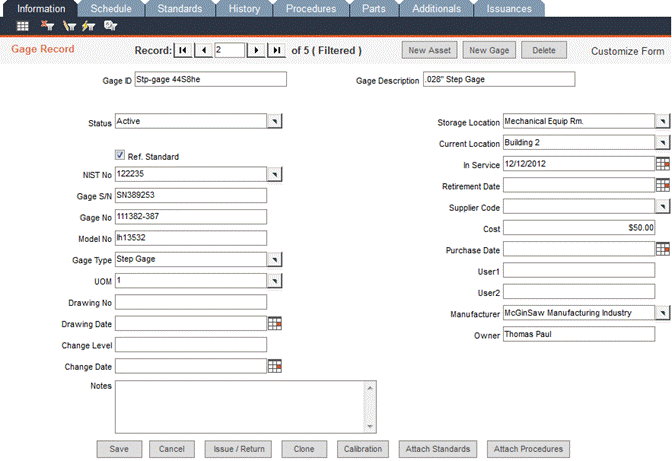
Task: Open the Manufacturer dropdown arrow
Action: [661, 313]
